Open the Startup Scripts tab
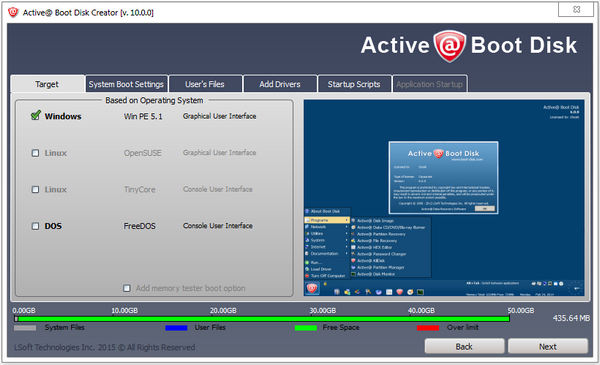The width and height of the screenshot is (600, 365). click(354, 84)
